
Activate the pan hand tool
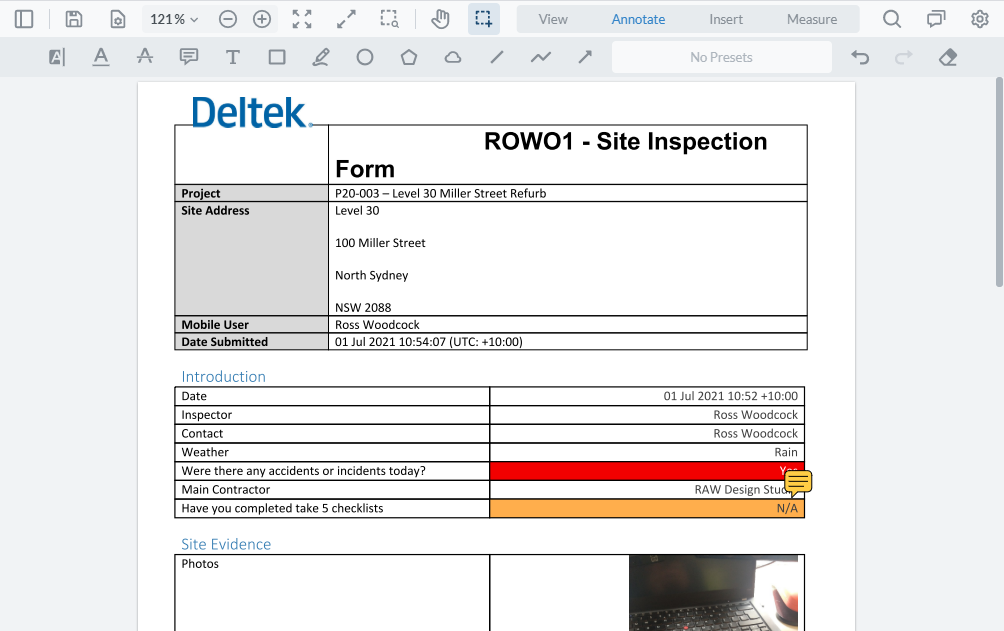coord(440,19)
